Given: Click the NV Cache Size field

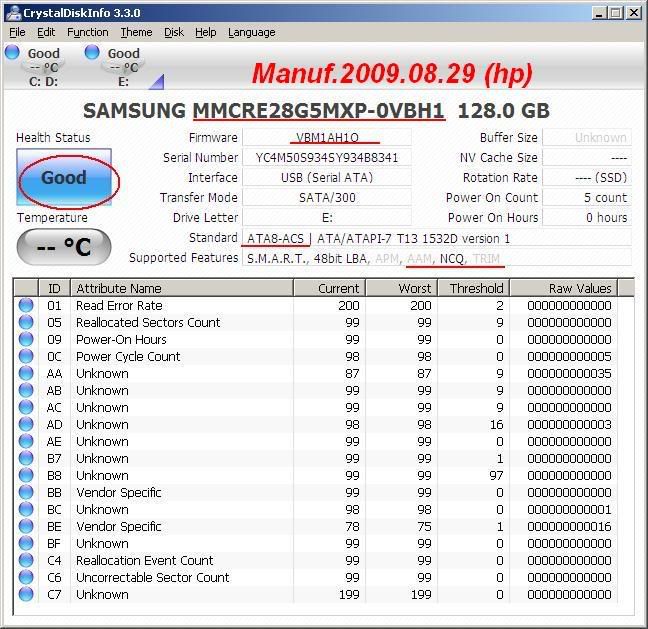Looking at the screenshot, I should click(587, 157).
